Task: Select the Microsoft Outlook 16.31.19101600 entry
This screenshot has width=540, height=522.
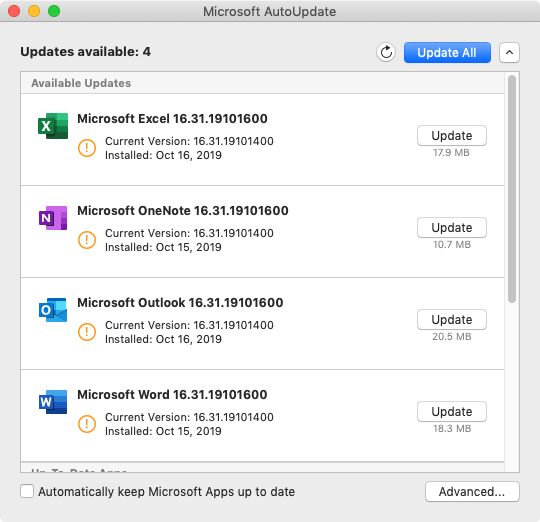Action: (x=262, y=323)
